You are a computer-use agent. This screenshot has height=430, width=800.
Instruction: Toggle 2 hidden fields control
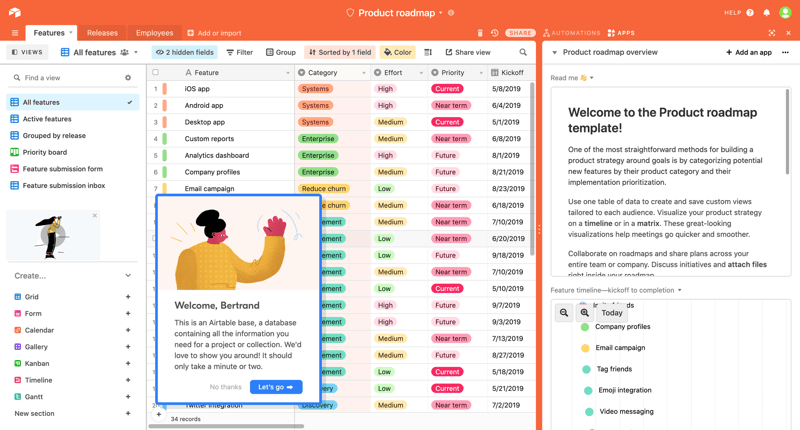coord(185,52)
